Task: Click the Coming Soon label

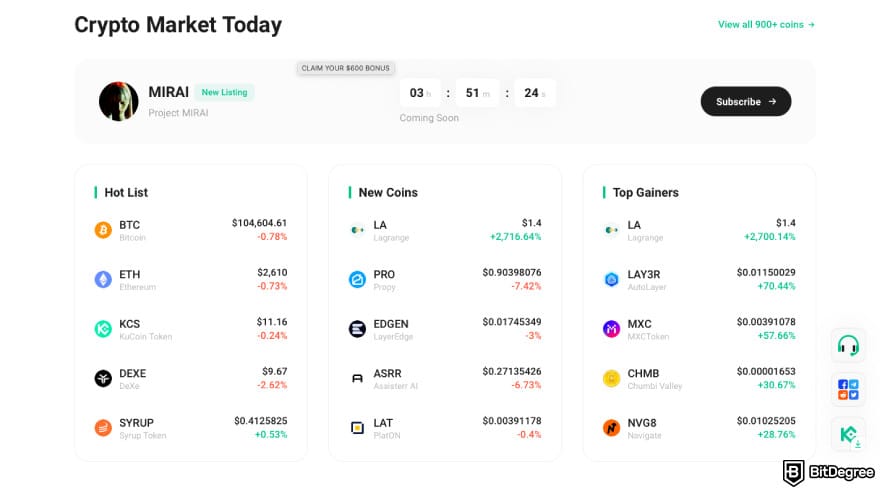Action: pyautogui.click(x=429, y=118)
